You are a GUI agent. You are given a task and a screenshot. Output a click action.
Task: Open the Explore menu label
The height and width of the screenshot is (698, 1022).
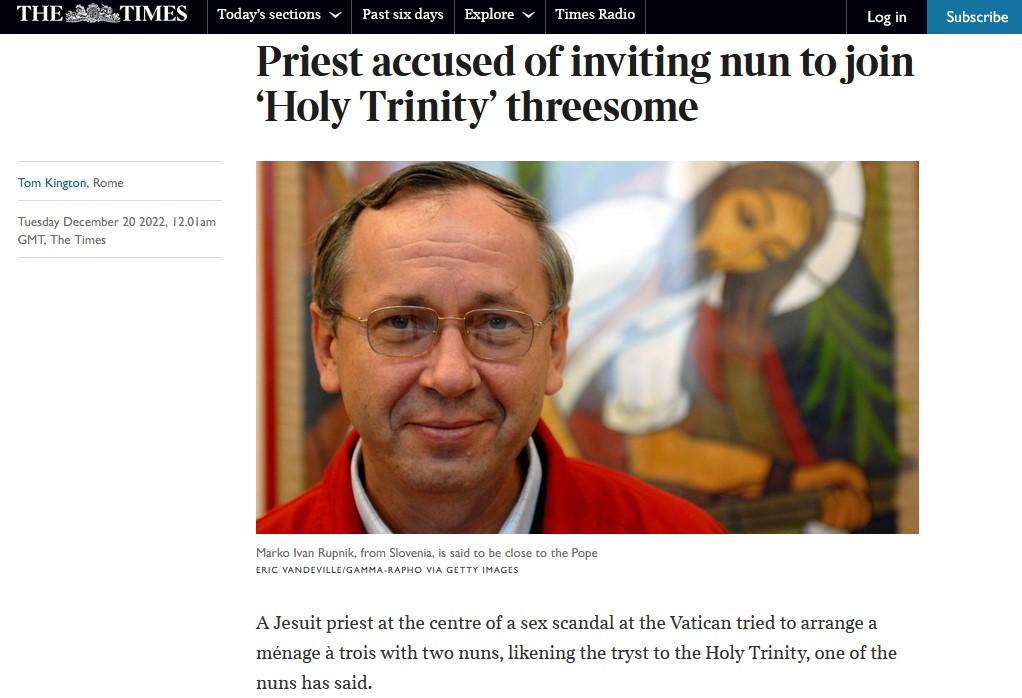pyautogui.click(x=489, y=15)
